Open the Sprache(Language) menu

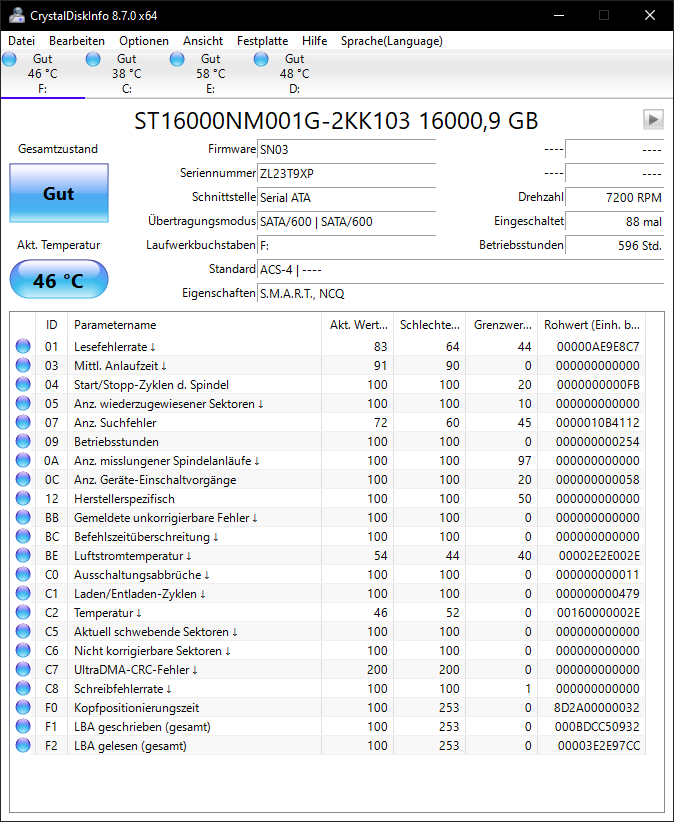click(x=392, y=41)
